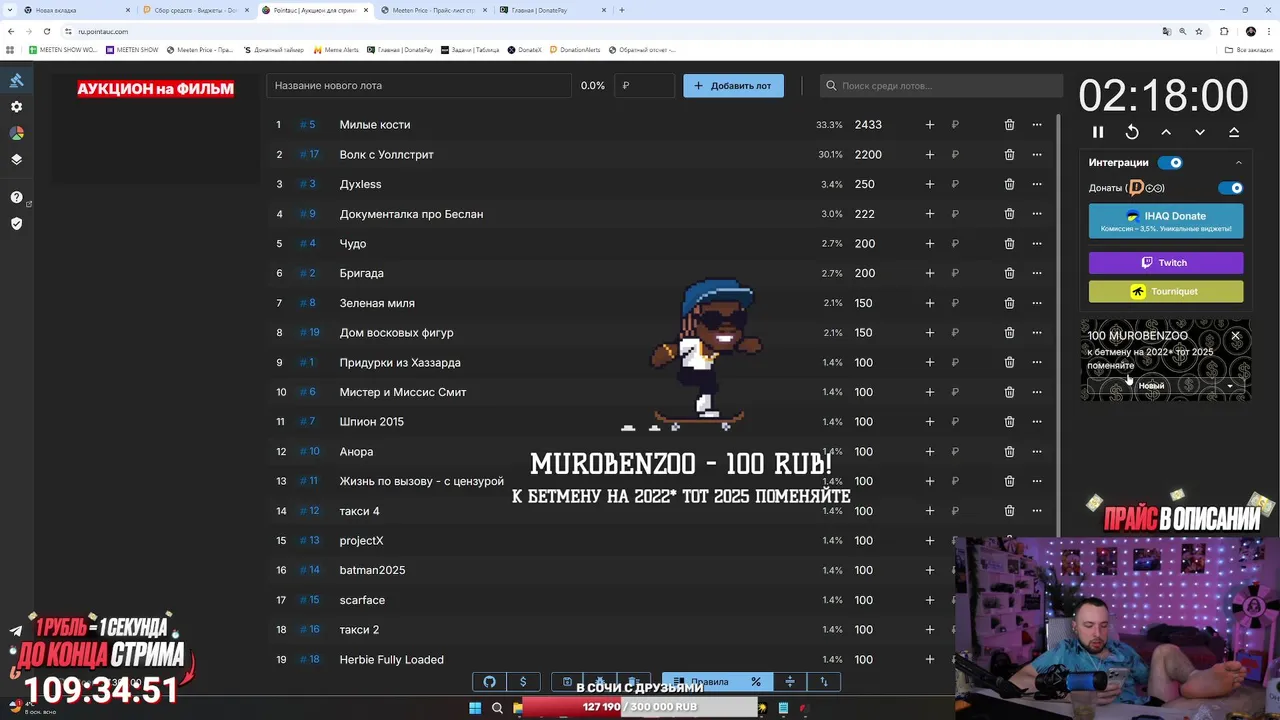Toggle the Донаты switch
This screenshot has height=720, width=1280.
pos(1231,188)
